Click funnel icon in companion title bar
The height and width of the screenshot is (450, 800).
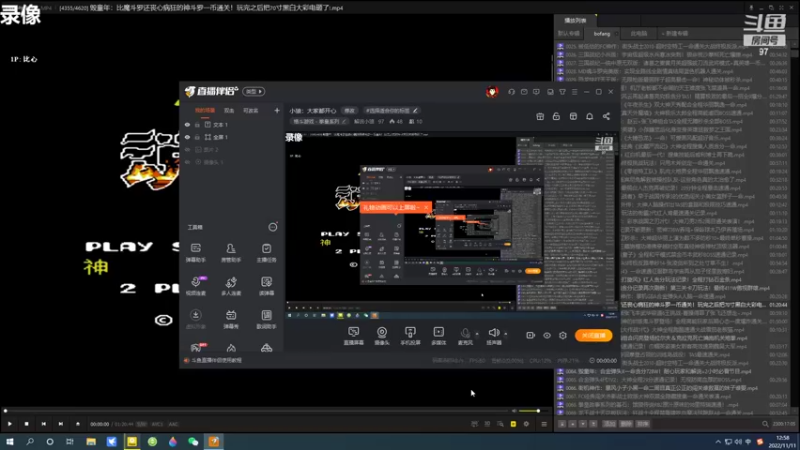tap(562, 92)
